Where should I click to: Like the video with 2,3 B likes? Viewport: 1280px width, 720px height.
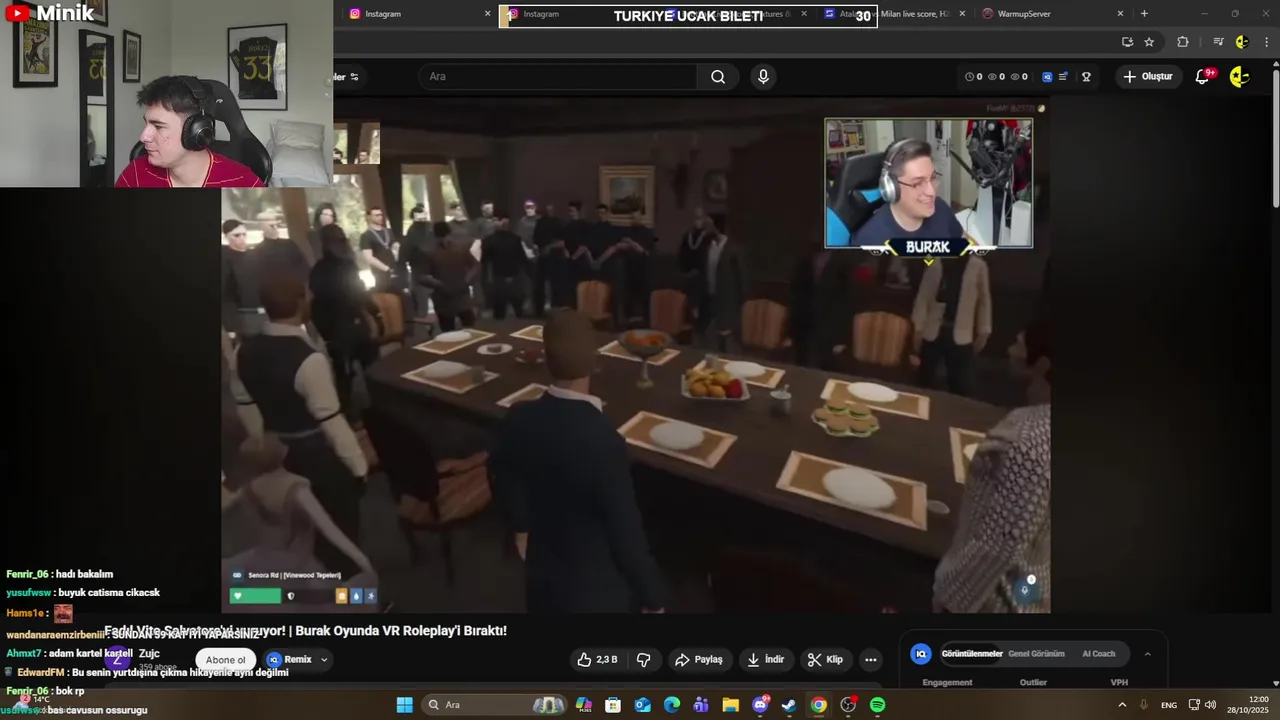point(598,660)
